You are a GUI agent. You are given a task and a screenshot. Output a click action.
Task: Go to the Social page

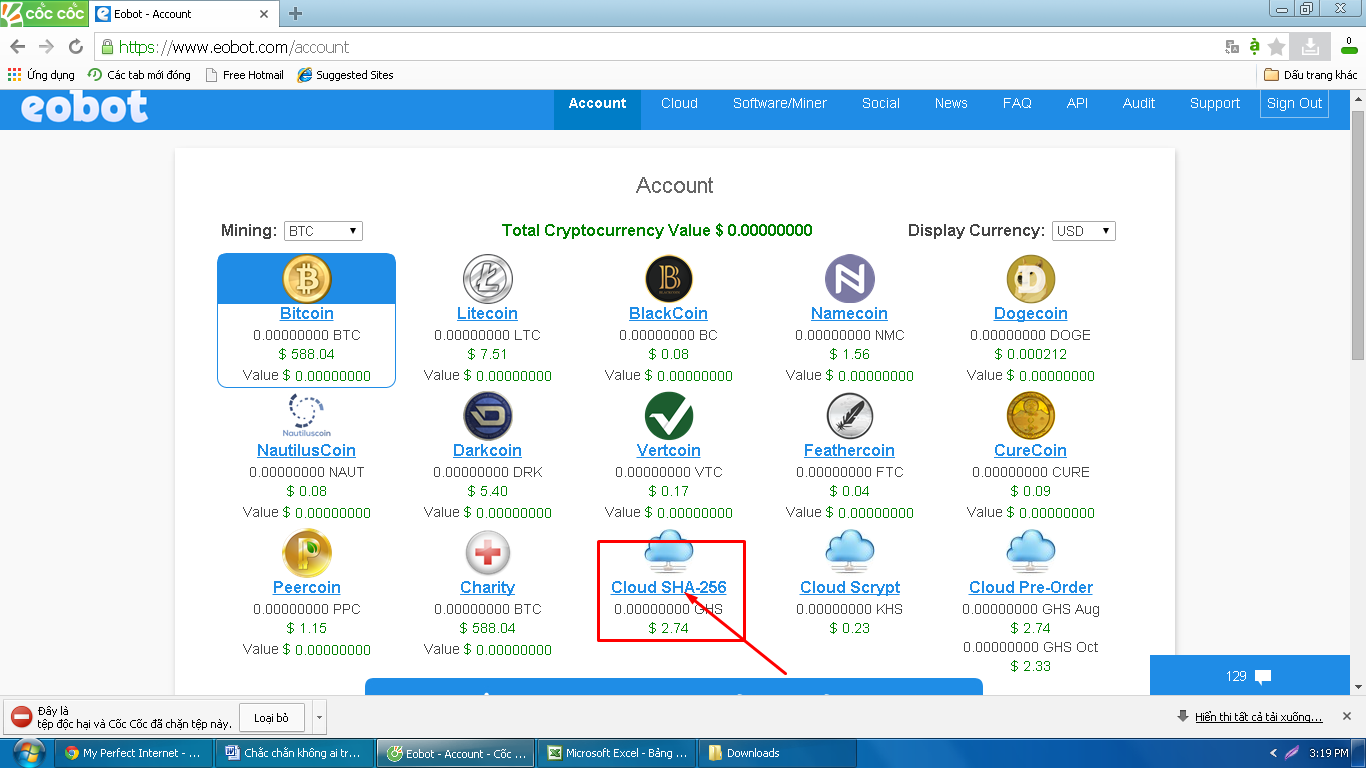pos(881,103)
